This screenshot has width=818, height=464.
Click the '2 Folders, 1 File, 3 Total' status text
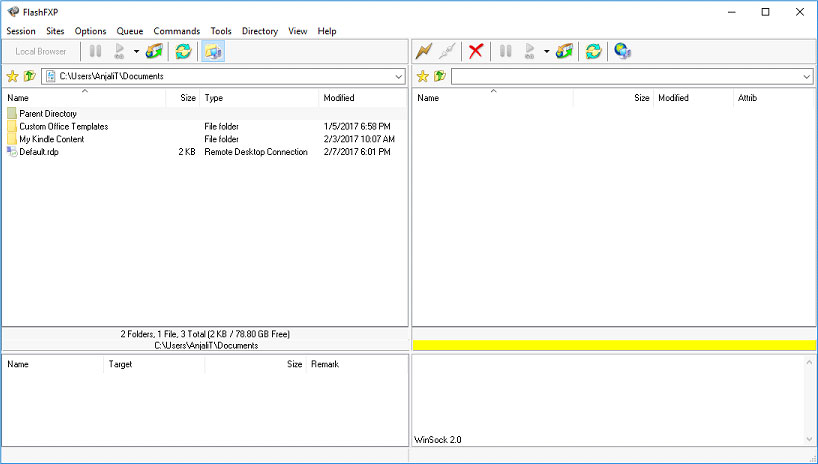click(205, 334)
